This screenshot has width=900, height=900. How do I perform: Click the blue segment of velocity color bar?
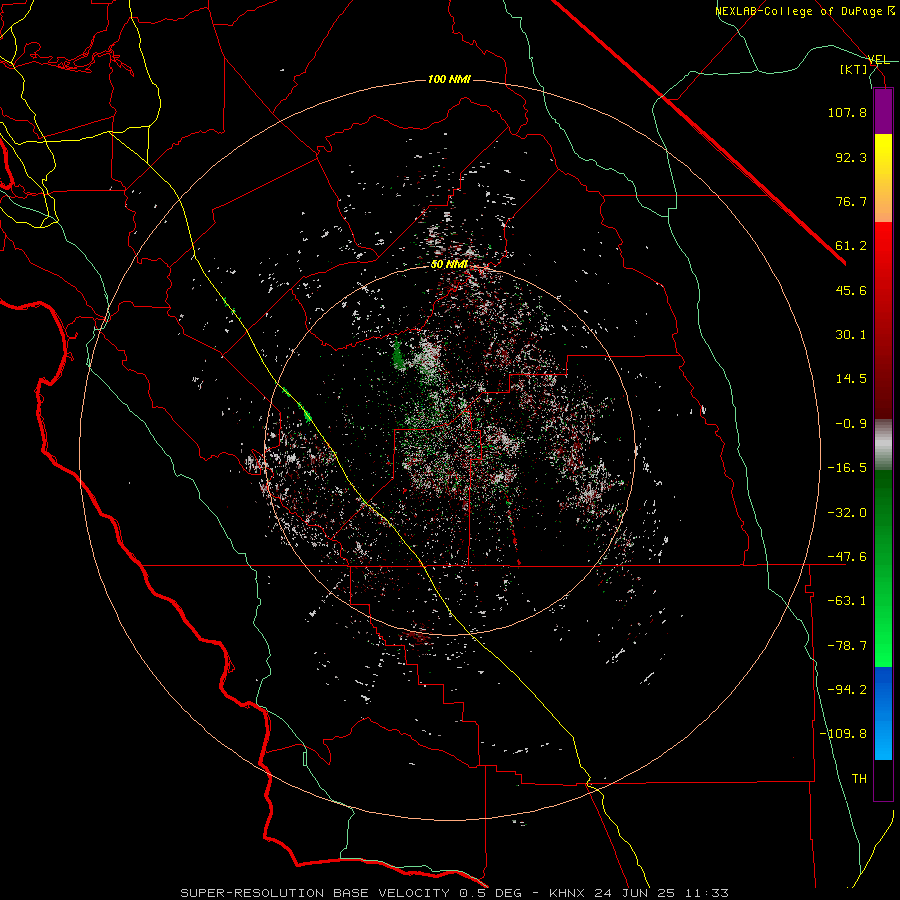pos(883,713)
